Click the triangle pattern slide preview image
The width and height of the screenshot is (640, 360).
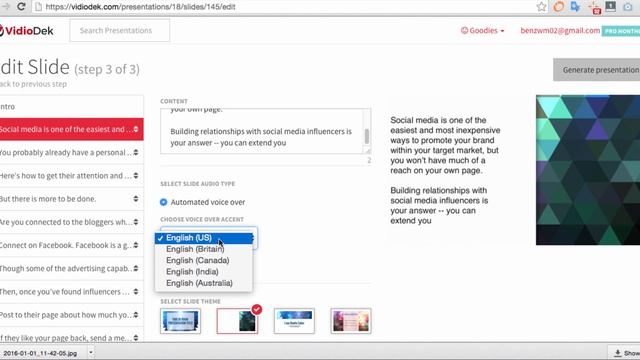pyautogui.click(x=588, y=170)
